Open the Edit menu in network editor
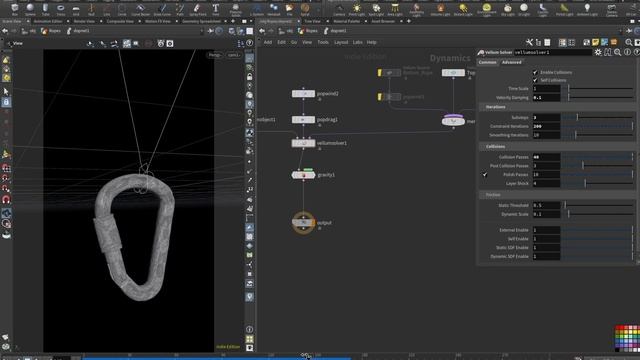Screen dimensions: 640x360 click(x=282, y=42)
